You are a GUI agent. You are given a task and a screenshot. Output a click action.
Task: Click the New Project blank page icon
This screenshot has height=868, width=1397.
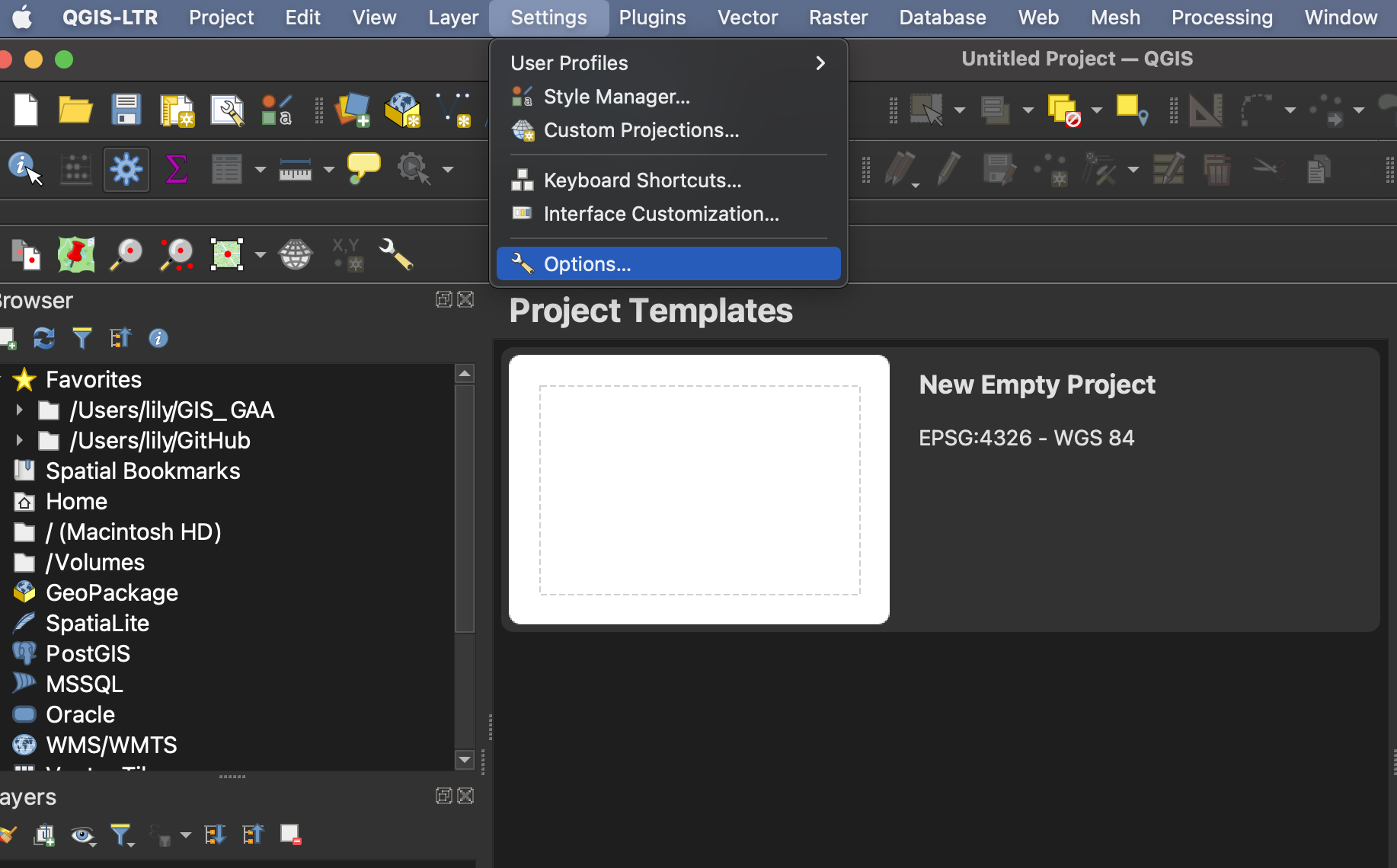point(26,110)
